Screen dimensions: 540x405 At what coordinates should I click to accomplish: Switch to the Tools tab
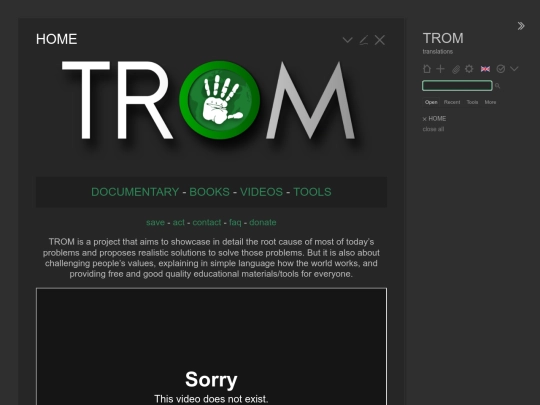(x=472, y=102)
